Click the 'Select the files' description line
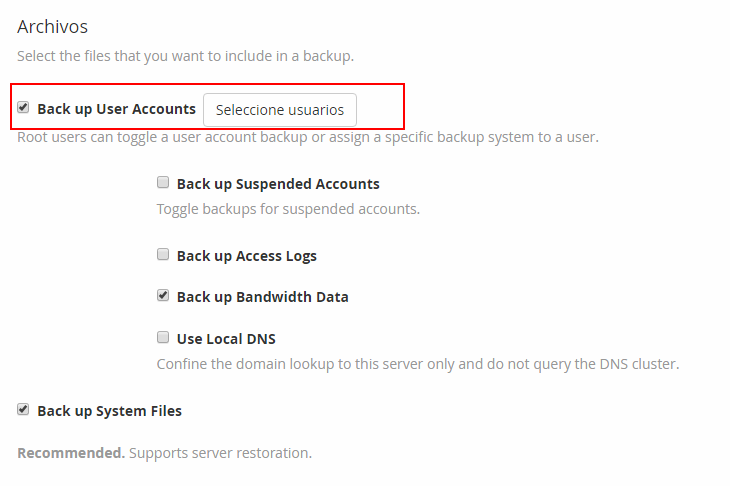This screenshot has width=730, height=486. tap(185, 56)
